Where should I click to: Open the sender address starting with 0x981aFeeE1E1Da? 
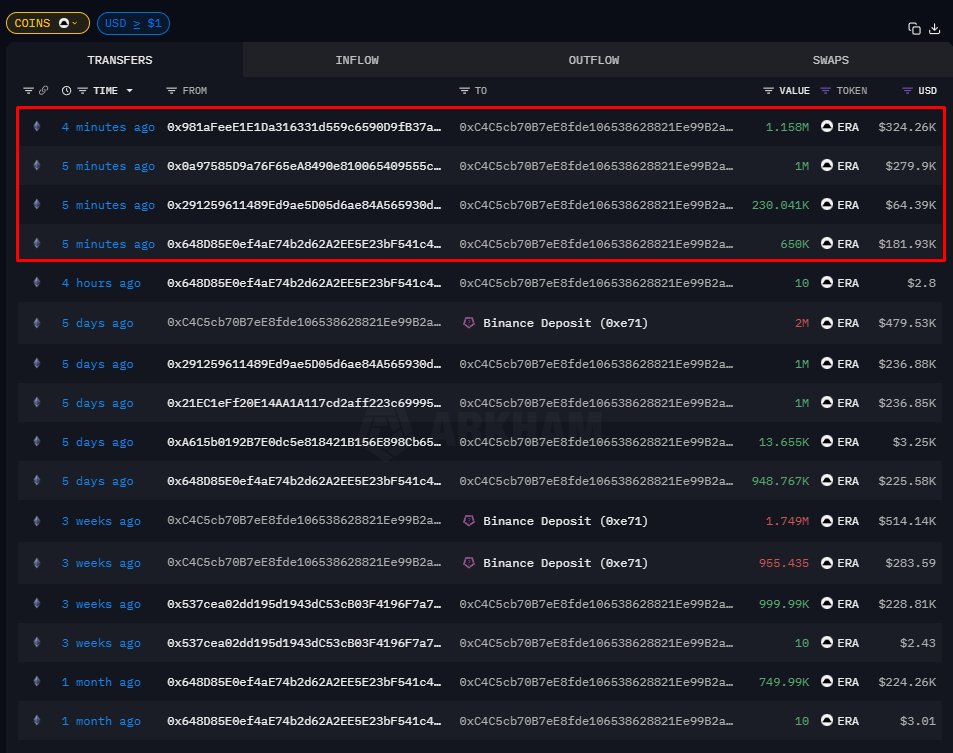point(303,127)
